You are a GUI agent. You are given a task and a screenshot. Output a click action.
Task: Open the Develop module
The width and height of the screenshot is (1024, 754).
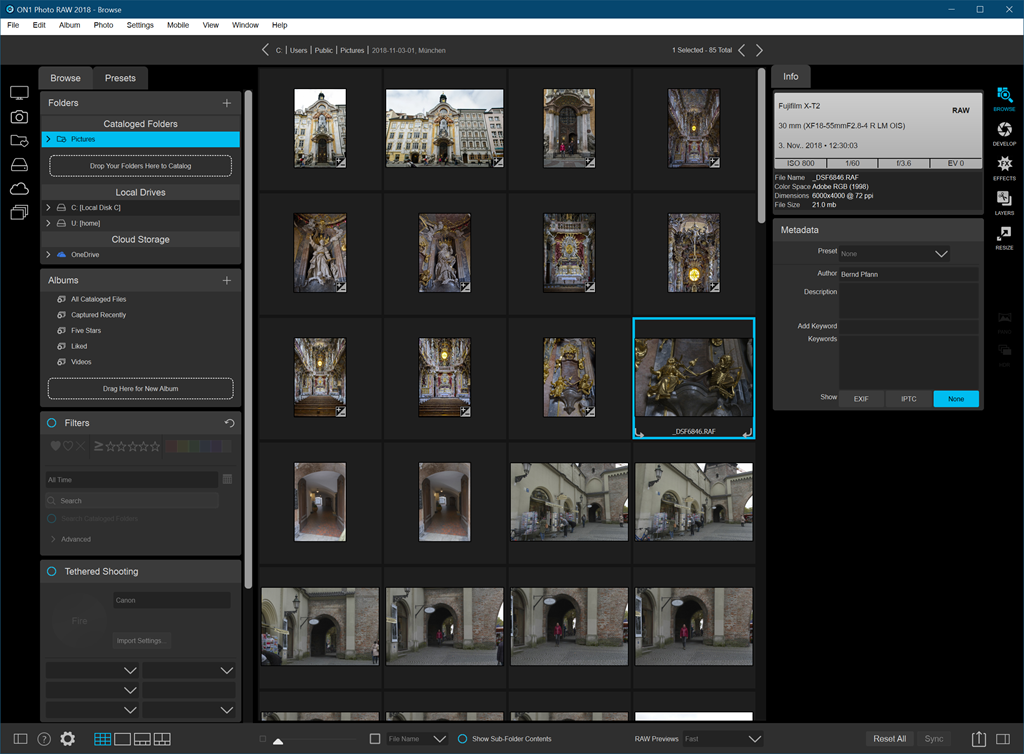point(1004,132)
